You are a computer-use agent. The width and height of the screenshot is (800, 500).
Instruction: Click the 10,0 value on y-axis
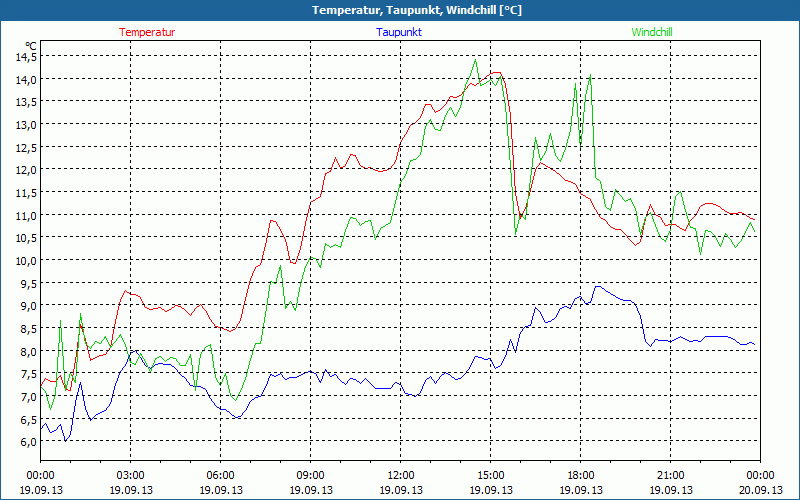pos(25,260)
